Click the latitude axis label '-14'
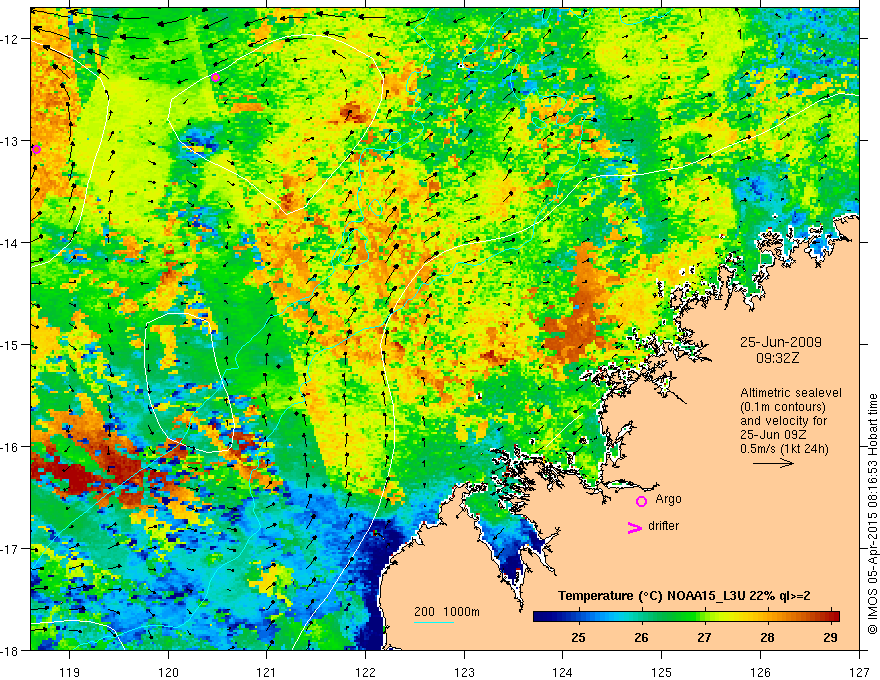This screenshot has height=680, width=880. coord(10,242)
